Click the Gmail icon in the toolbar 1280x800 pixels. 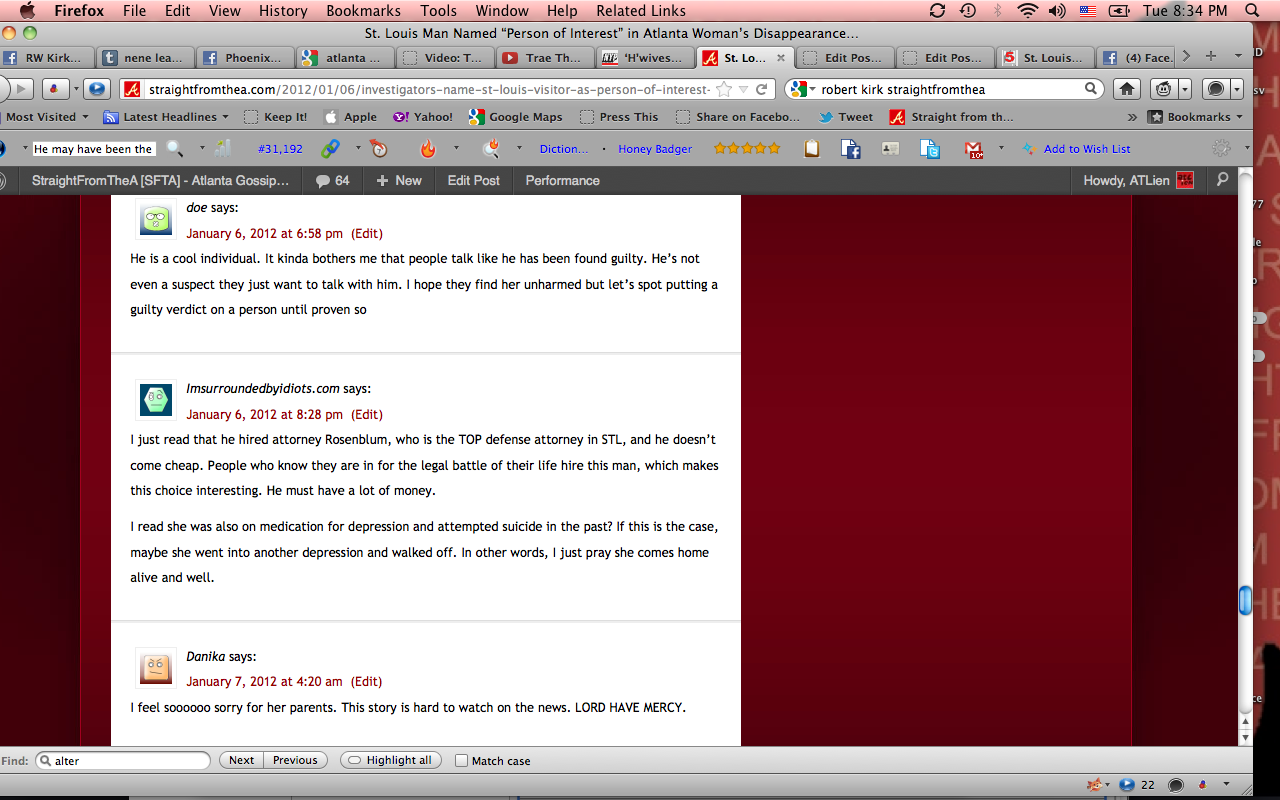click(973, 149)
